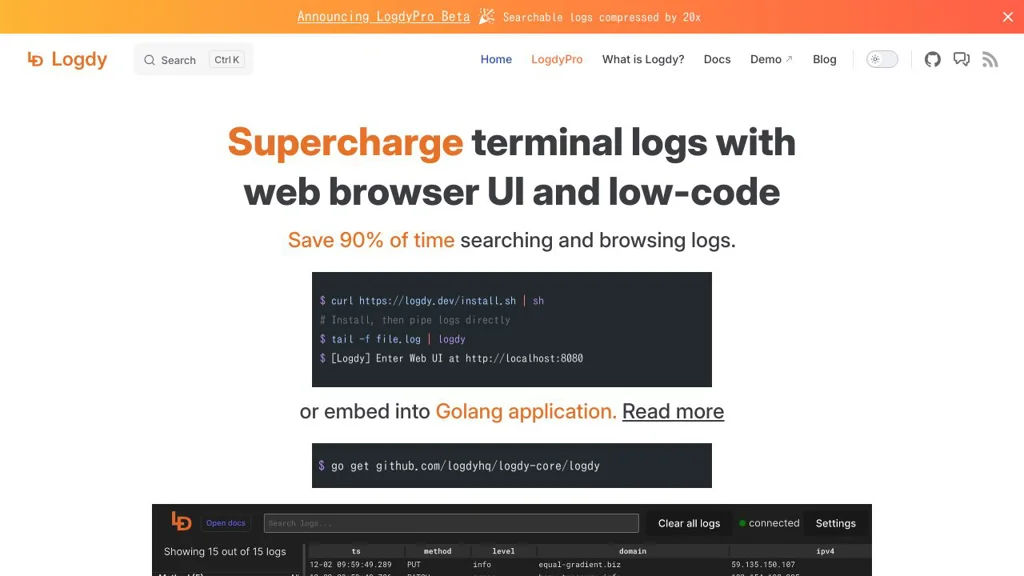Viewport: 1024px width, 576px height.
Task: Click the Showing 15 out of 15 logs text
Action: tap(225, 552)
